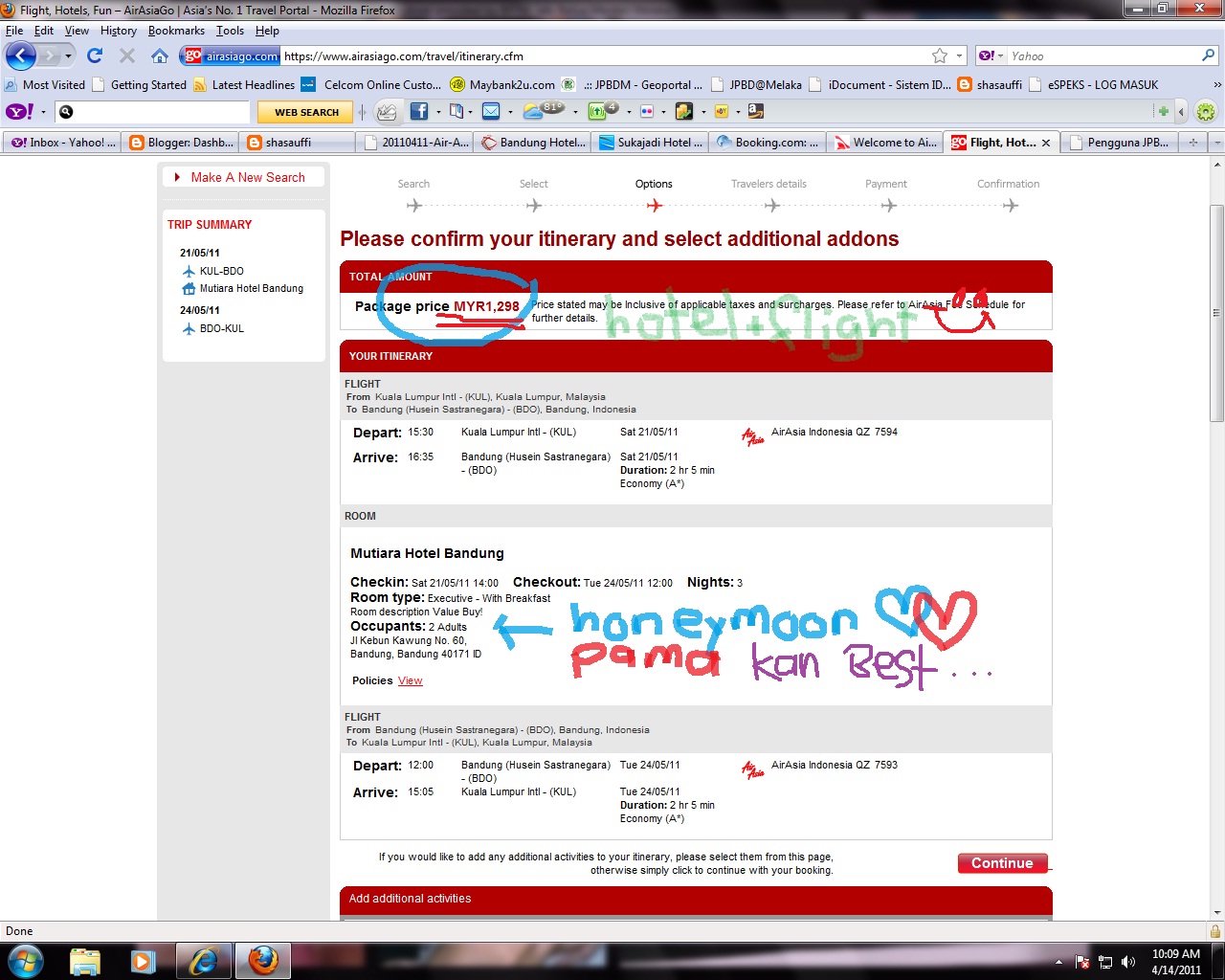Open the History menu
1225x980 pixels.
pyautogui.click(x=119, y=31)
